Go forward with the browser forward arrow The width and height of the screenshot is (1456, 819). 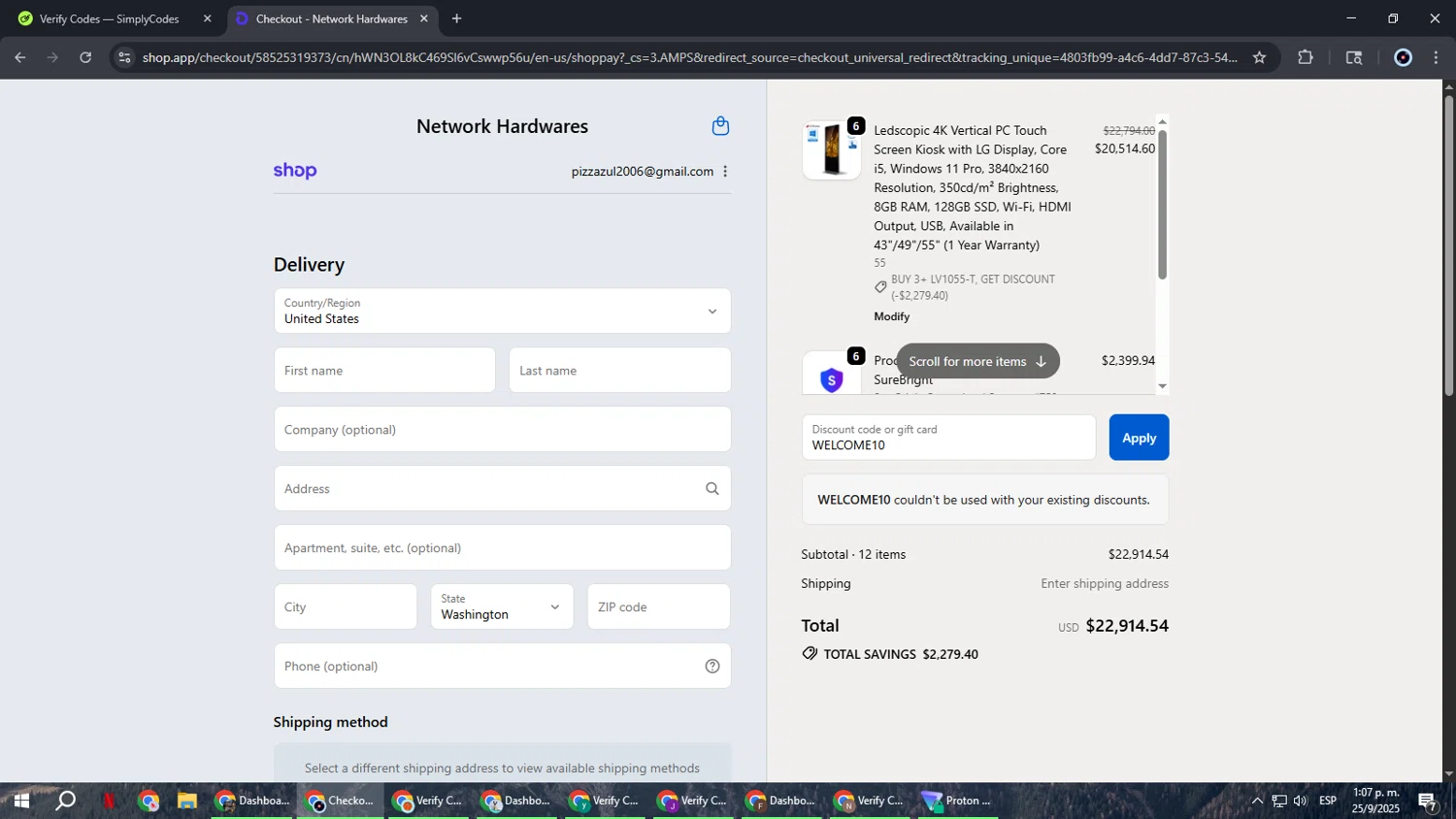52,57
